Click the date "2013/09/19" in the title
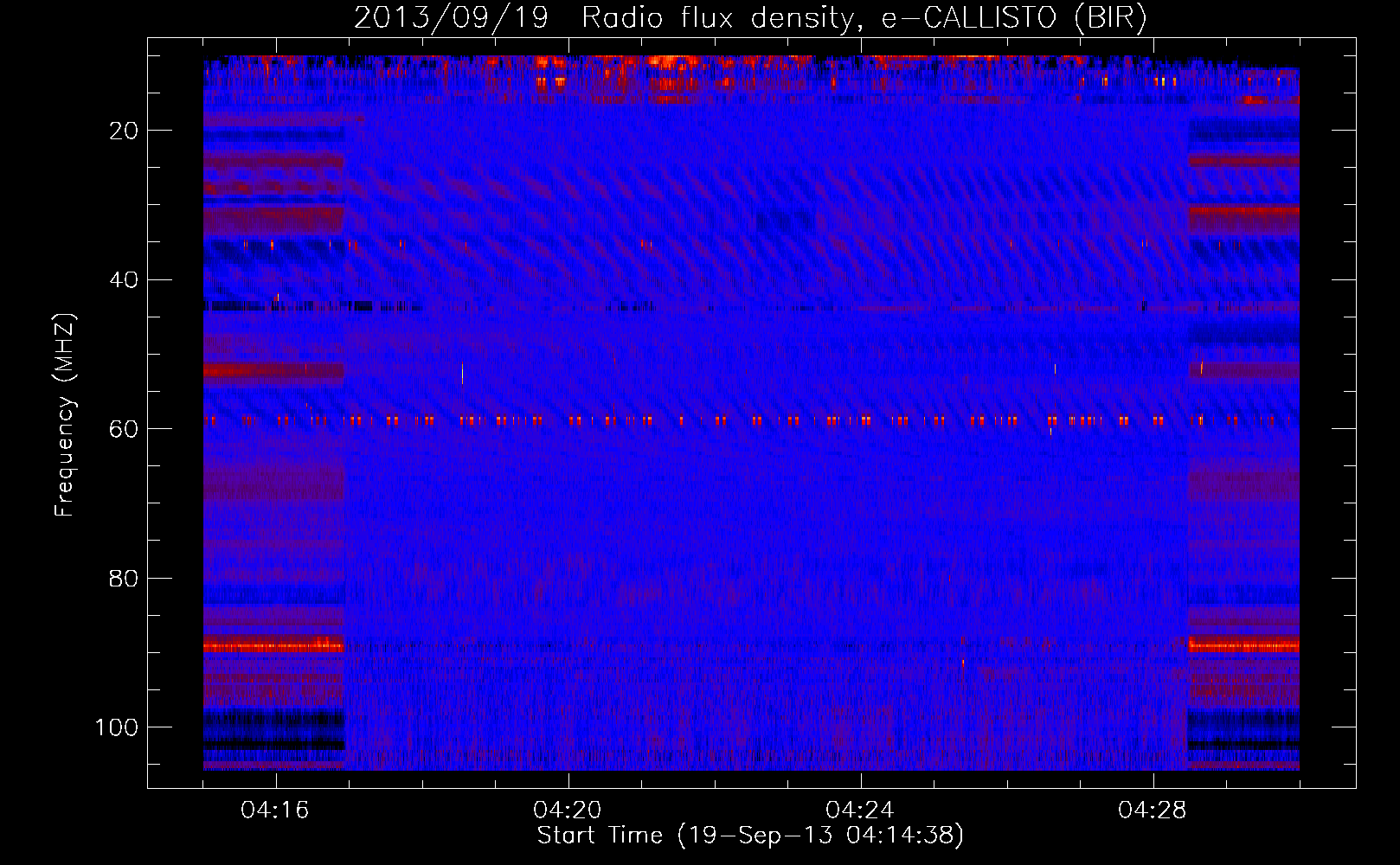 tap(451, 18)
